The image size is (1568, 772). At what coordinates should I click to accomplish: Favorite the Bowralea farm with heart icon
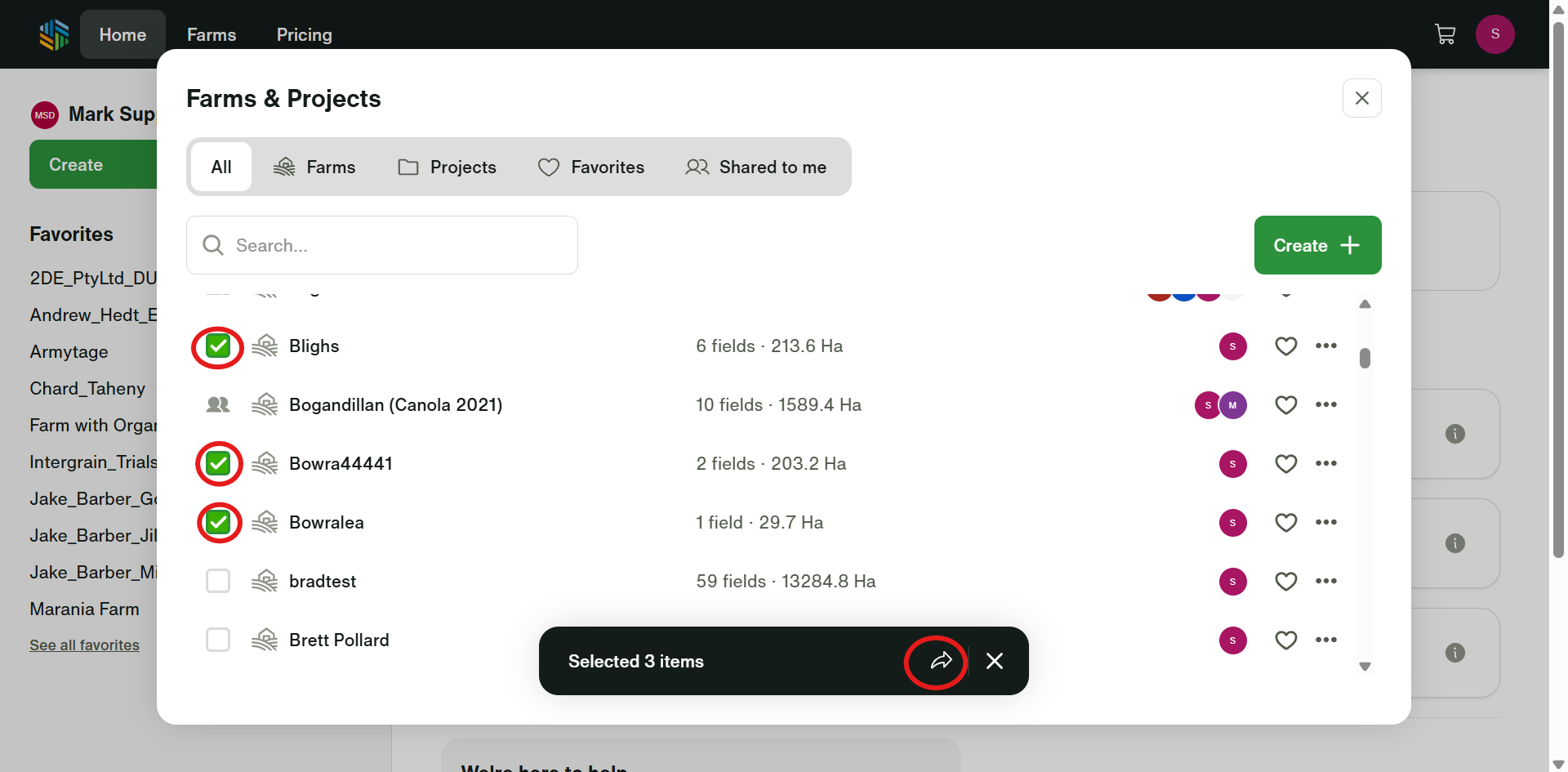click(1285, 523)
